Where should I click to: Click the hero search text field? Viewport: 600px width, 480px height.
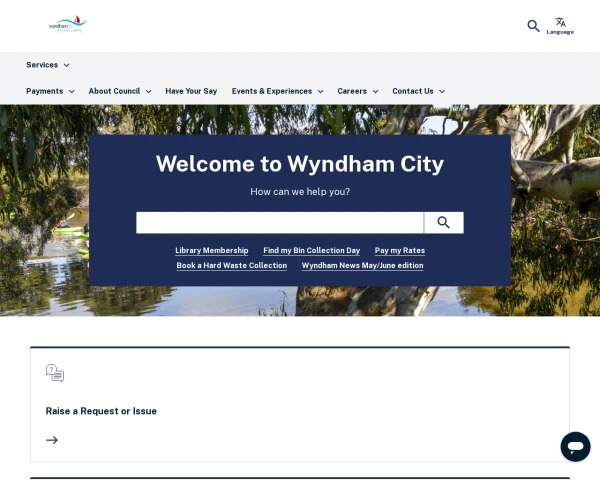click(x=280, y=222)
